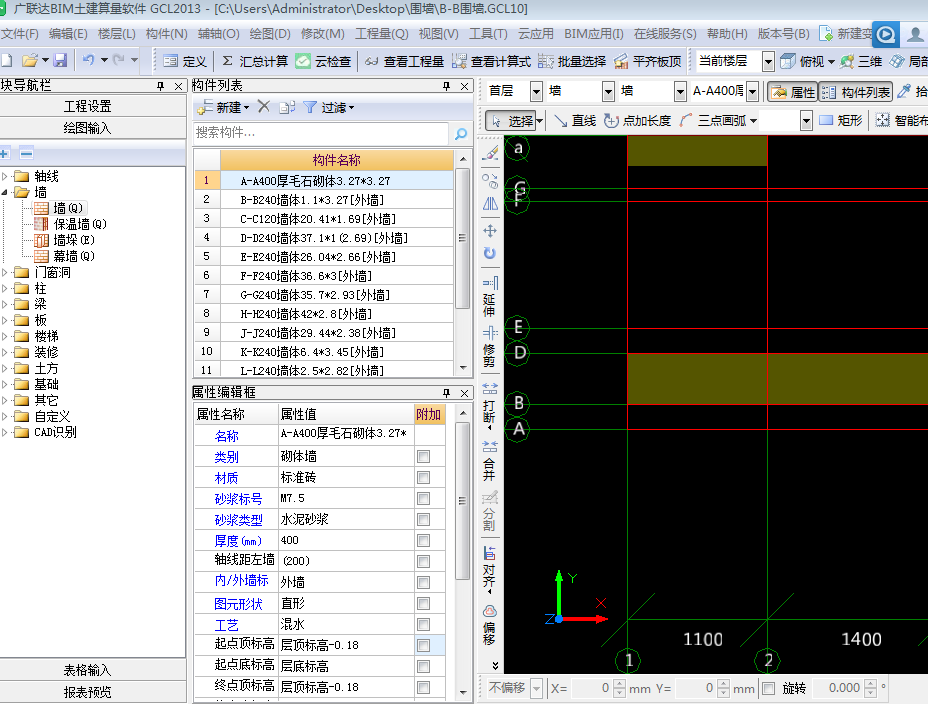Click the move tool icon
The image size is (928, 704).
point(489,230)
